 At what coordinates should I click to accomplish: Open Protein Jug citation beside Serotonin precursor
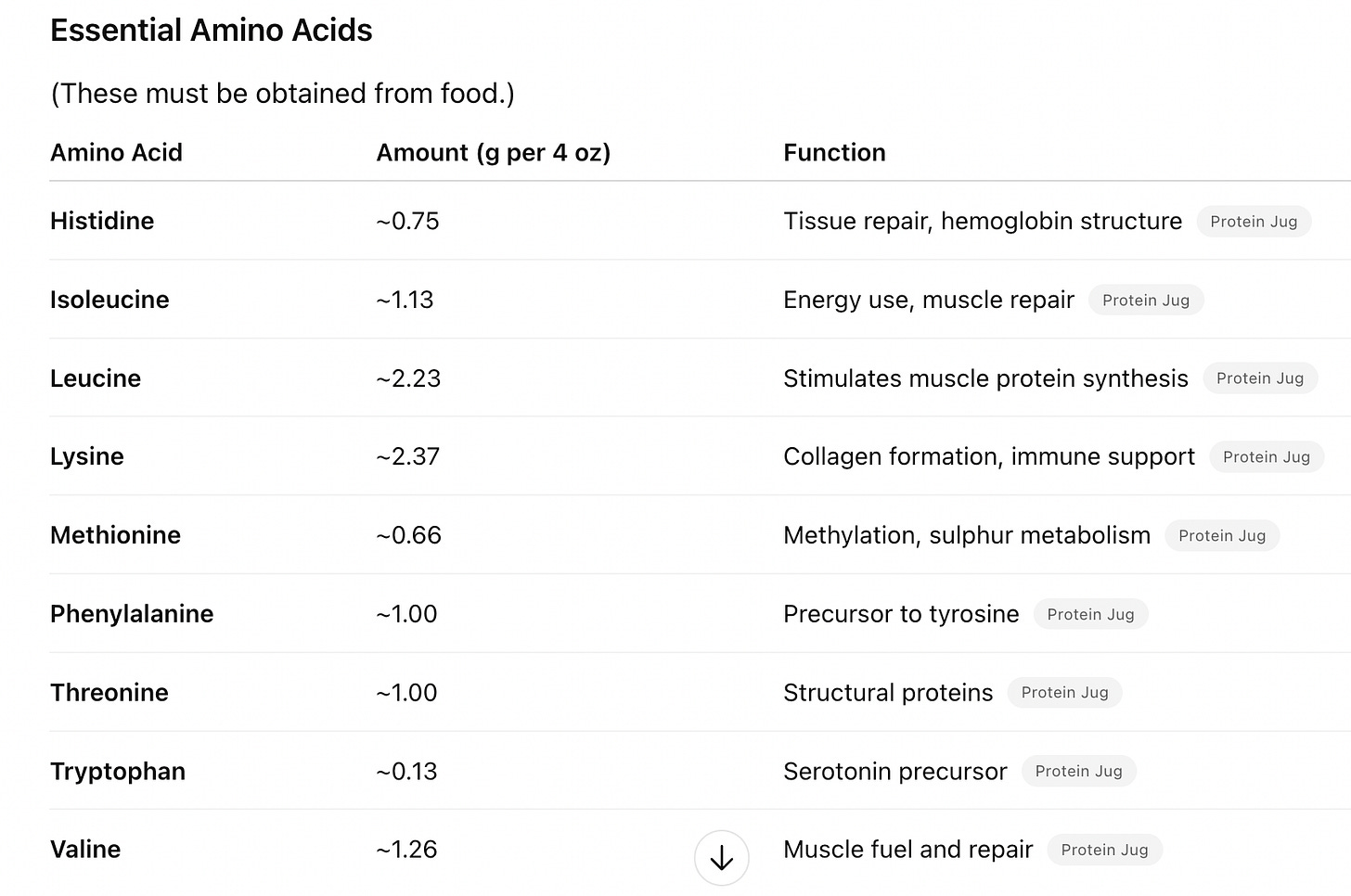point(1078,772)
